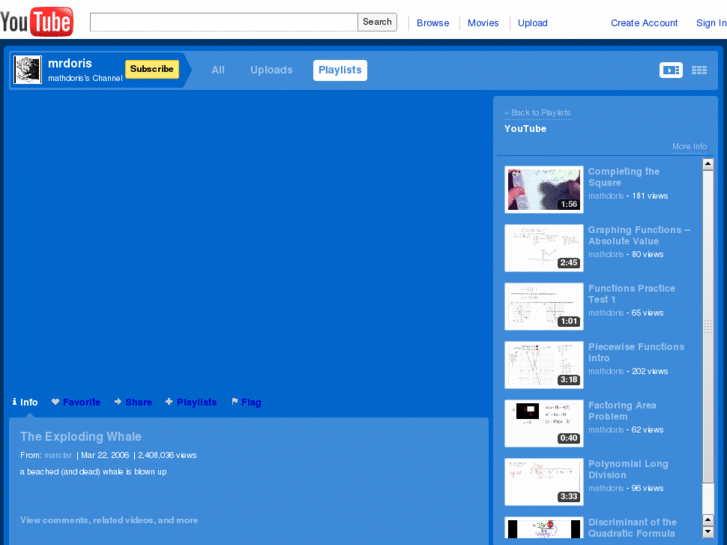The image size is (727, 545).
Task: Select the Uploads tab
Action: [271, 70]
